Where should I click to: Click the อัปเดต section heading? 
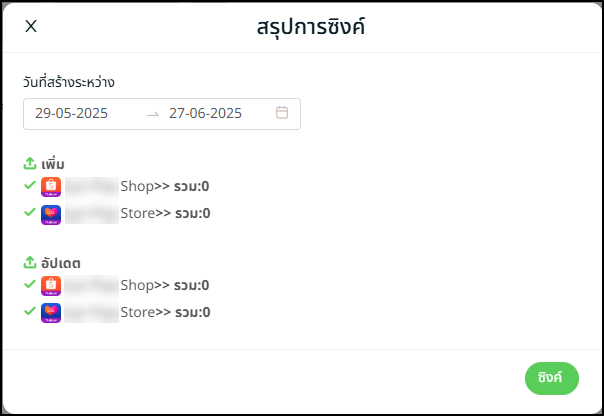point(62,263)
